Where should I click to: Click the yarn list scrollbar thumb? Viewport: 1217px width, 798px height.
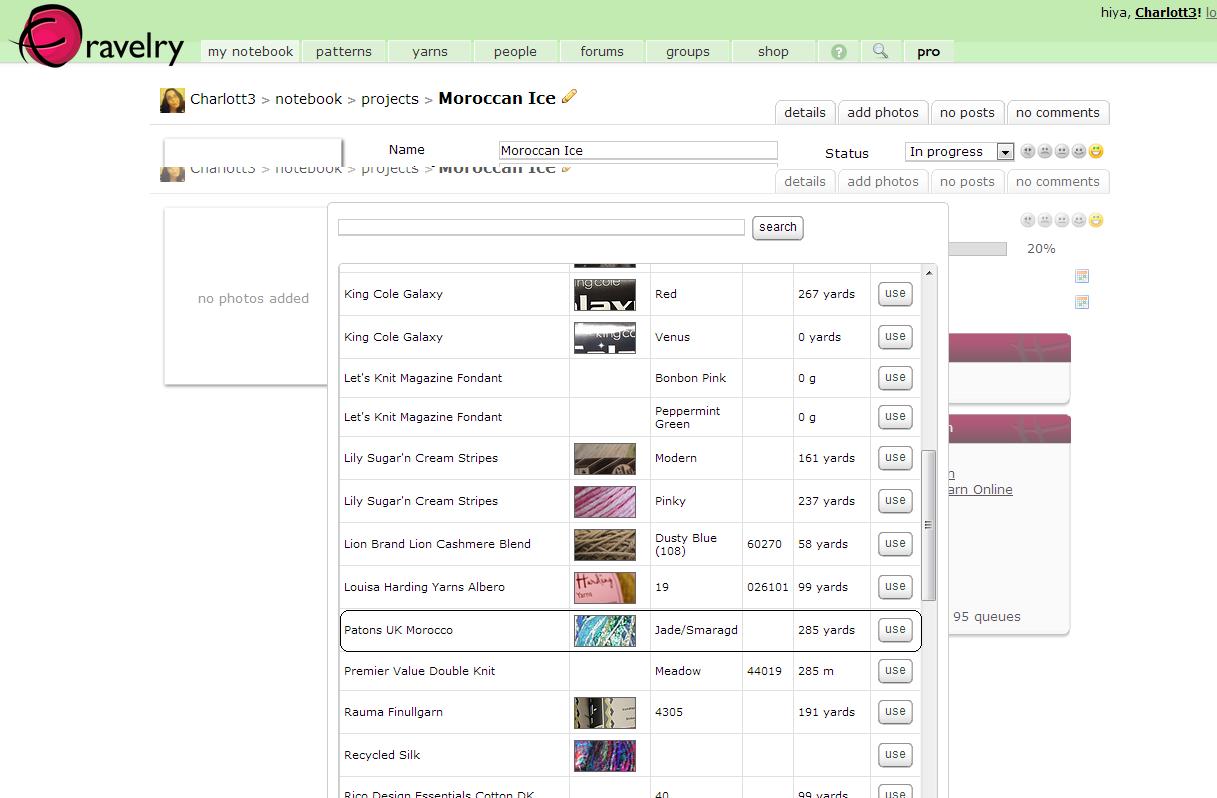click(929, 525)
